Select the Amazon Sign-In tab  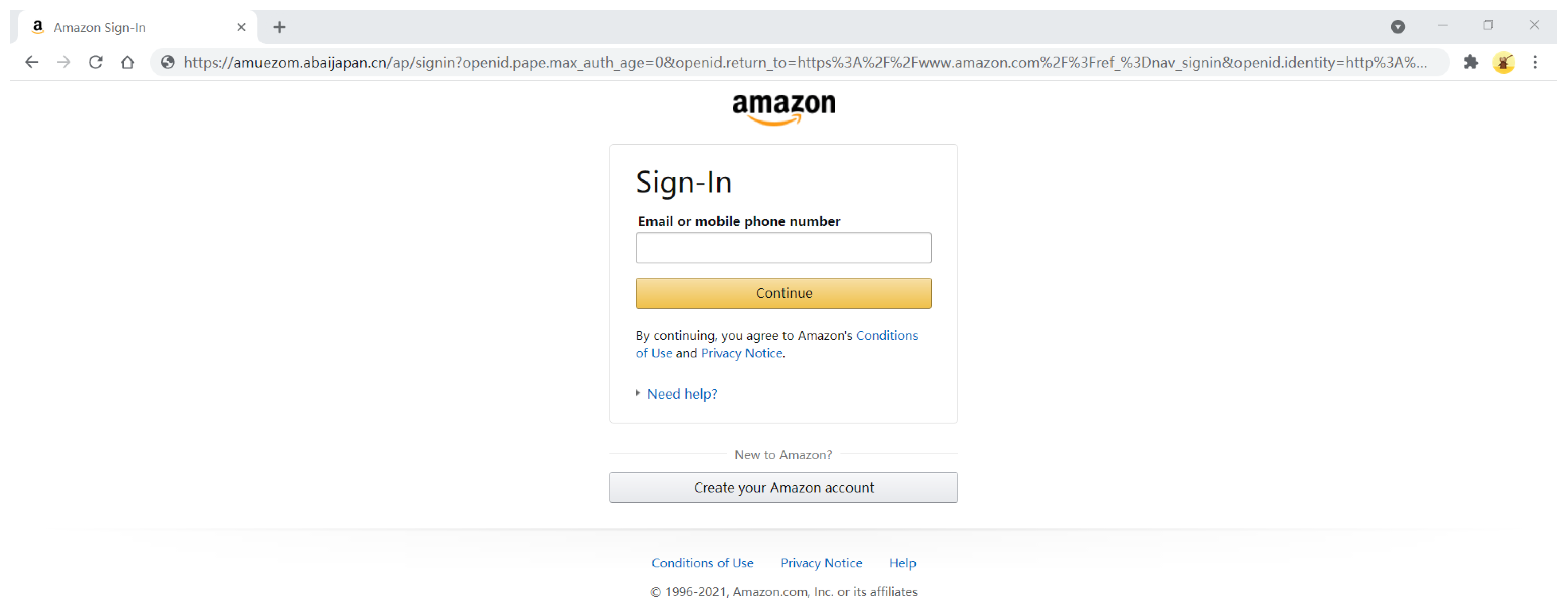coord(122,27)
